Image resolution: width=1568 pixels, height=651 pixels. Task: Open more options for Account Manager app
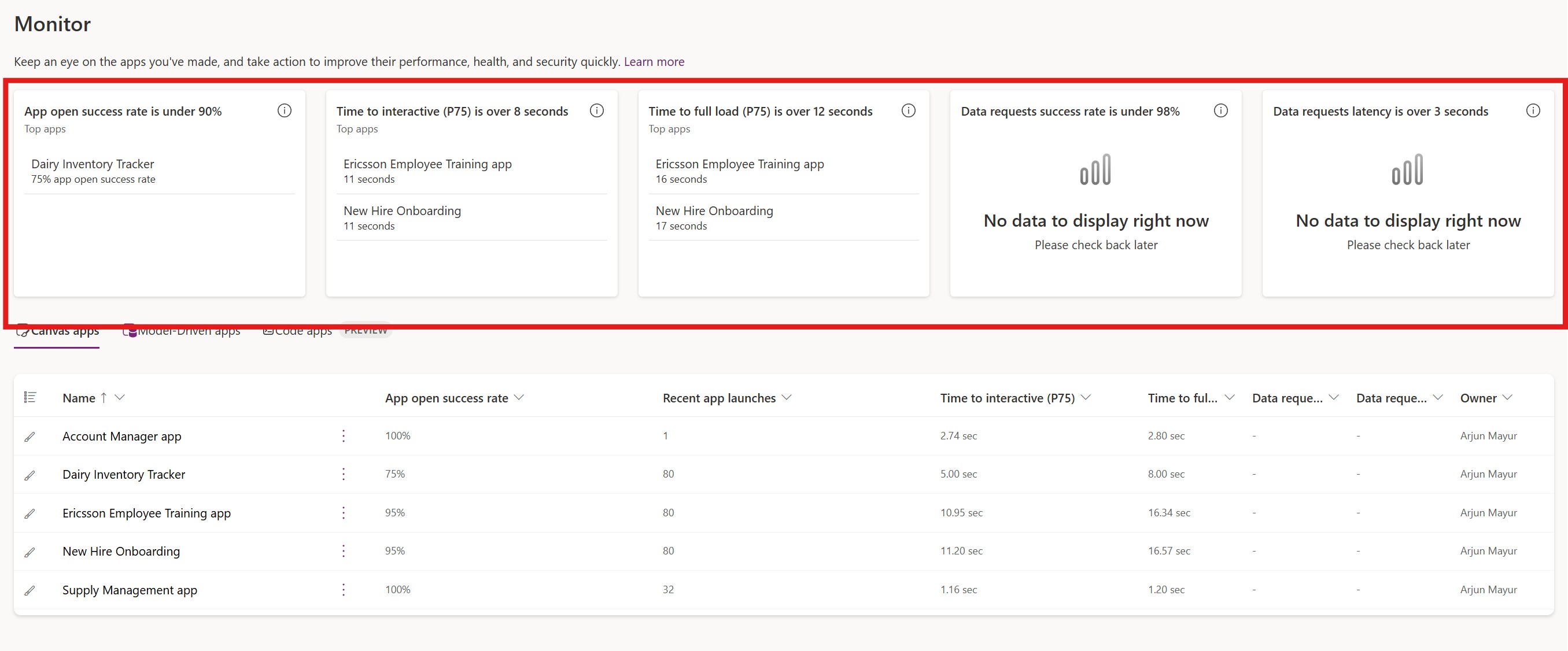[x=344, y=435]
